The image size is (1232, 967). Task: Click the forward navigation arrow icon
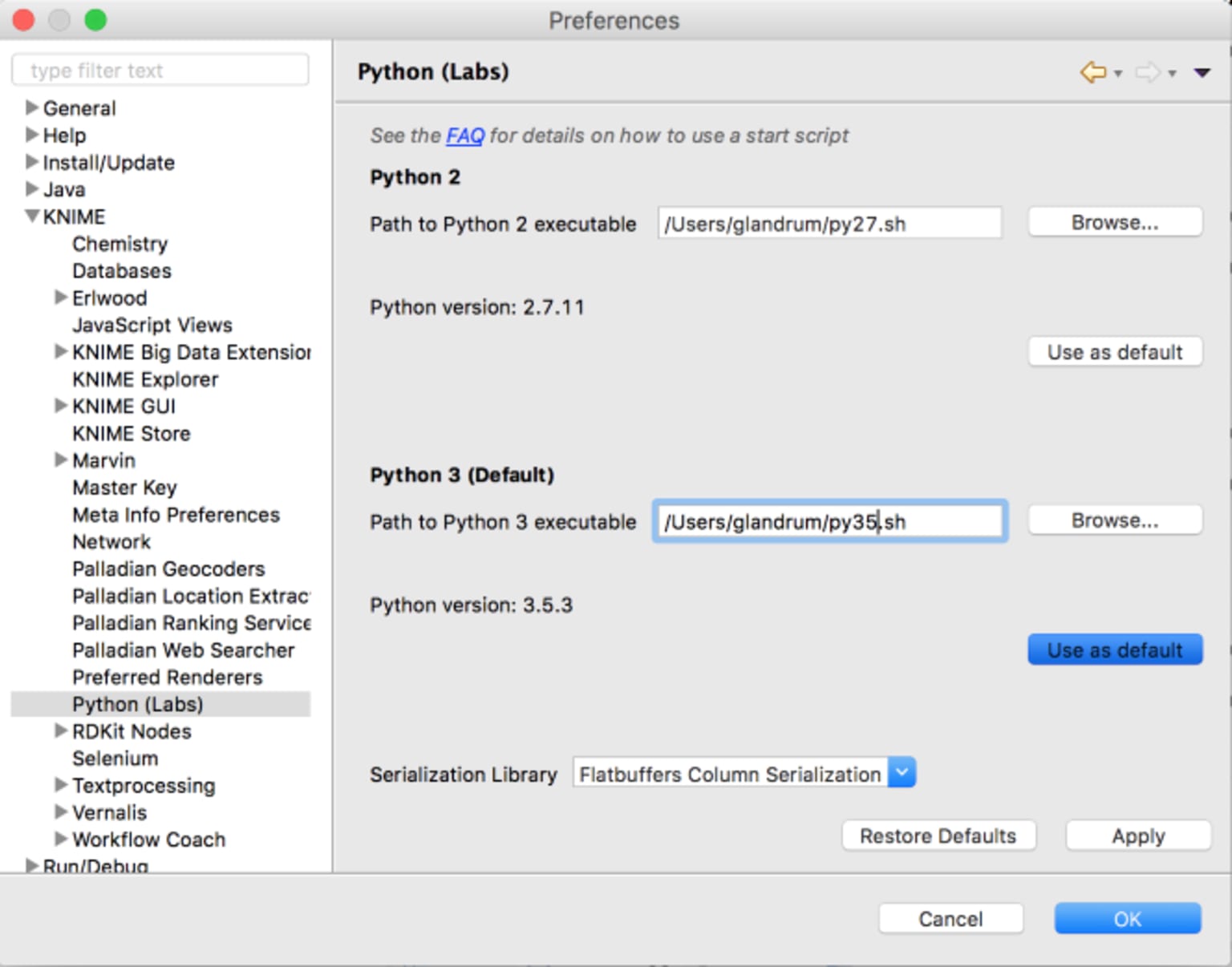click(1148, 72)
